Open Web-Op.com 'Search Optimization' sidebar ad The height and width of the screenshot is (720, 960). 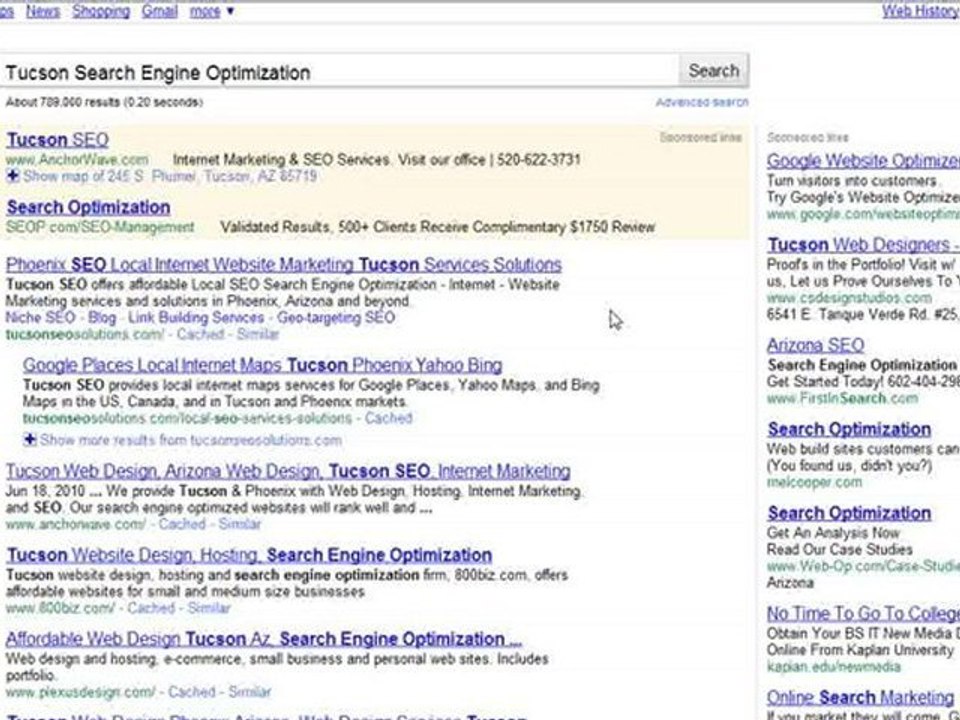[x=849, y=513]
